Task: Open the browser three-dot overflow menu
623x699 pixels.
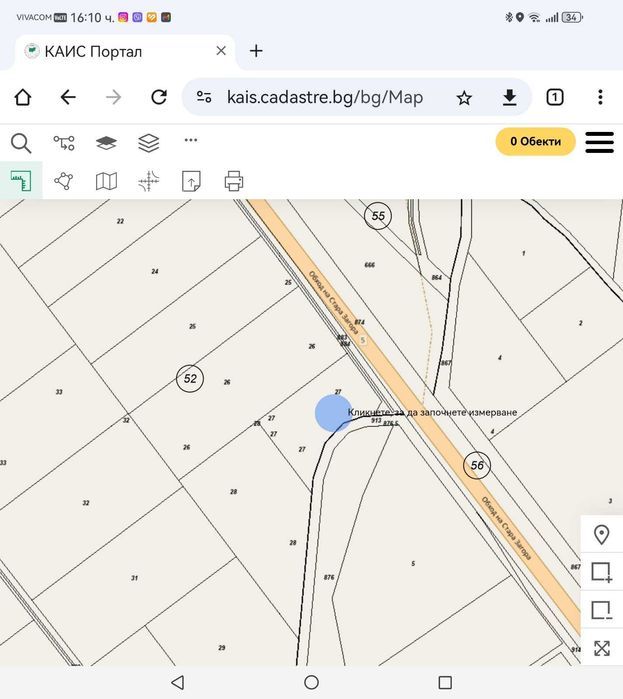Action: pos(600,97)
